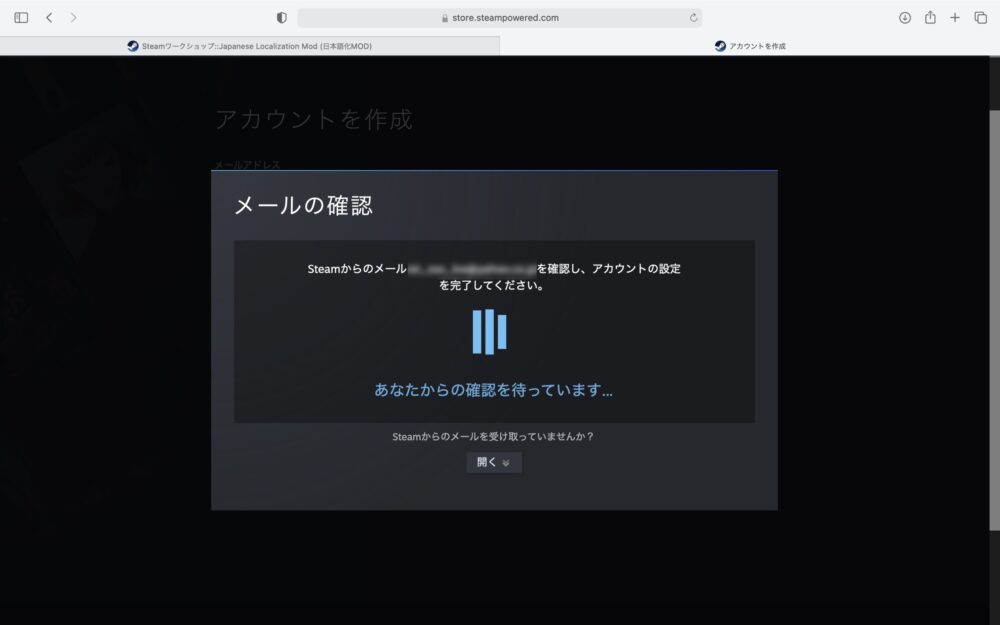Toggle the Safari sidebar icon

21,18
